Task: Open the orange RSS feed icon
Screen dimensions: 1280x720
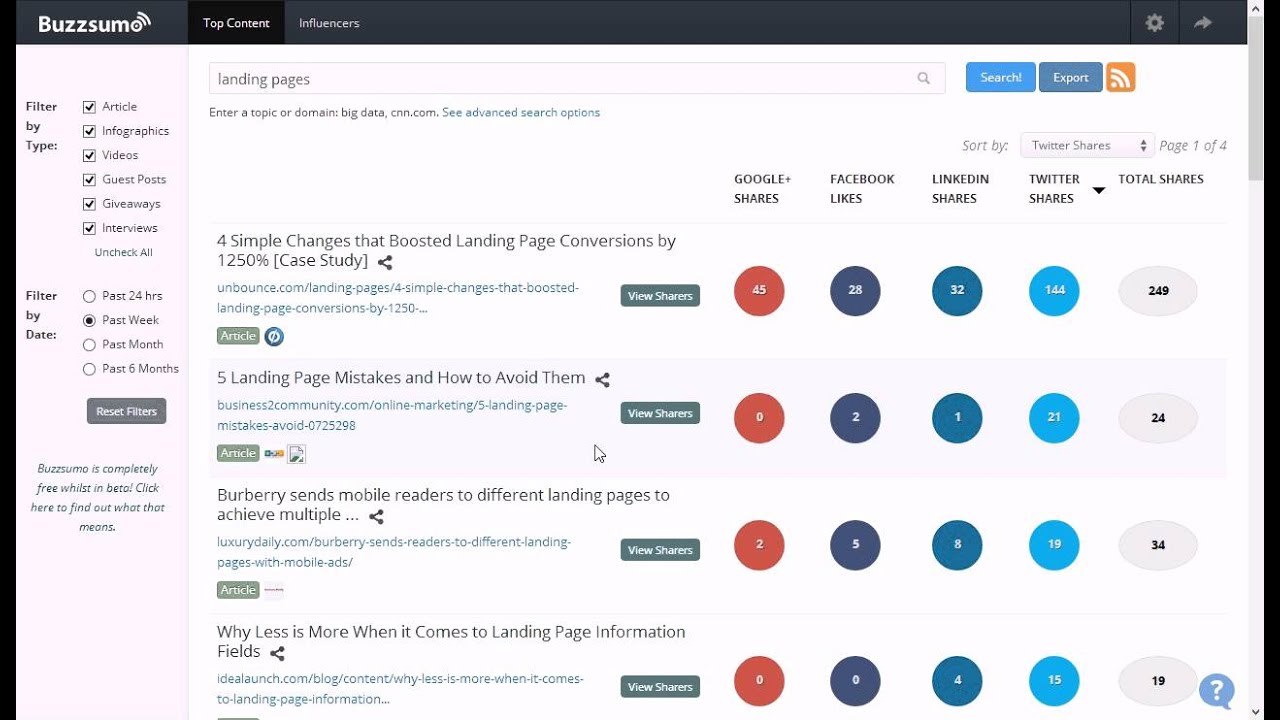Action: coord(1120,77)
